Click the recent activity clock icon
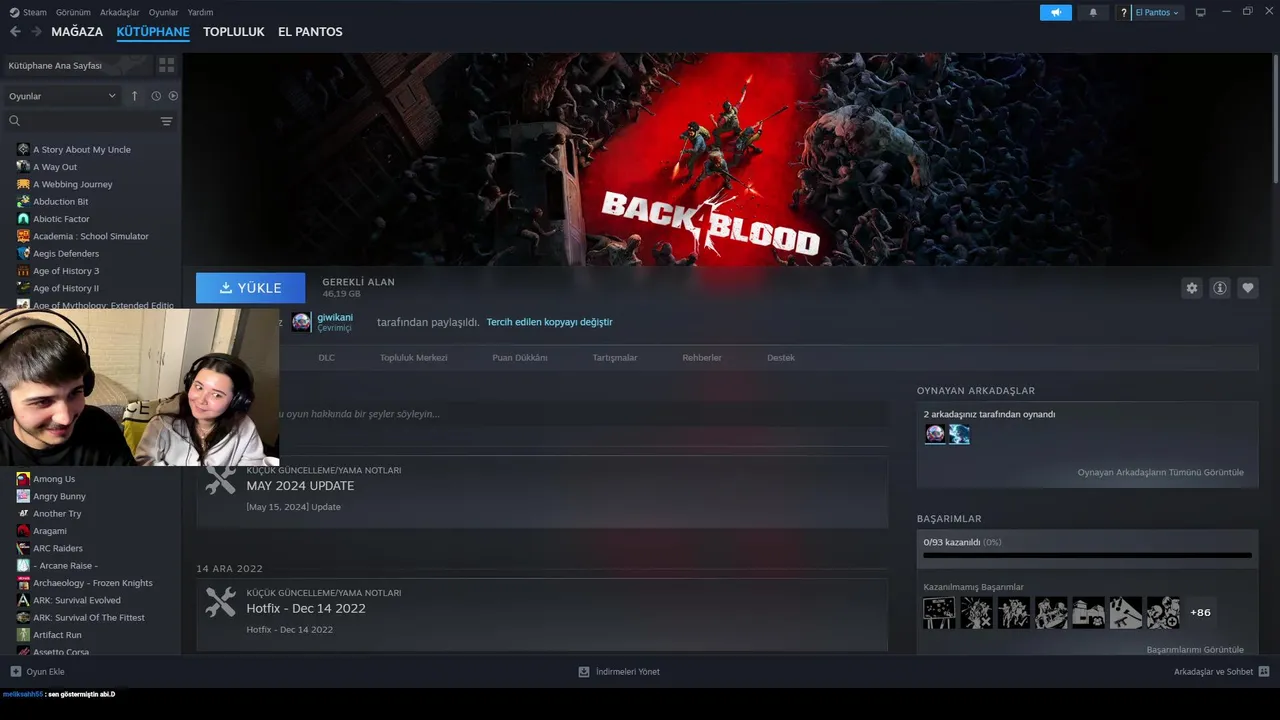This screenshot has height=720, width=1280. click(x=156, y=96)
